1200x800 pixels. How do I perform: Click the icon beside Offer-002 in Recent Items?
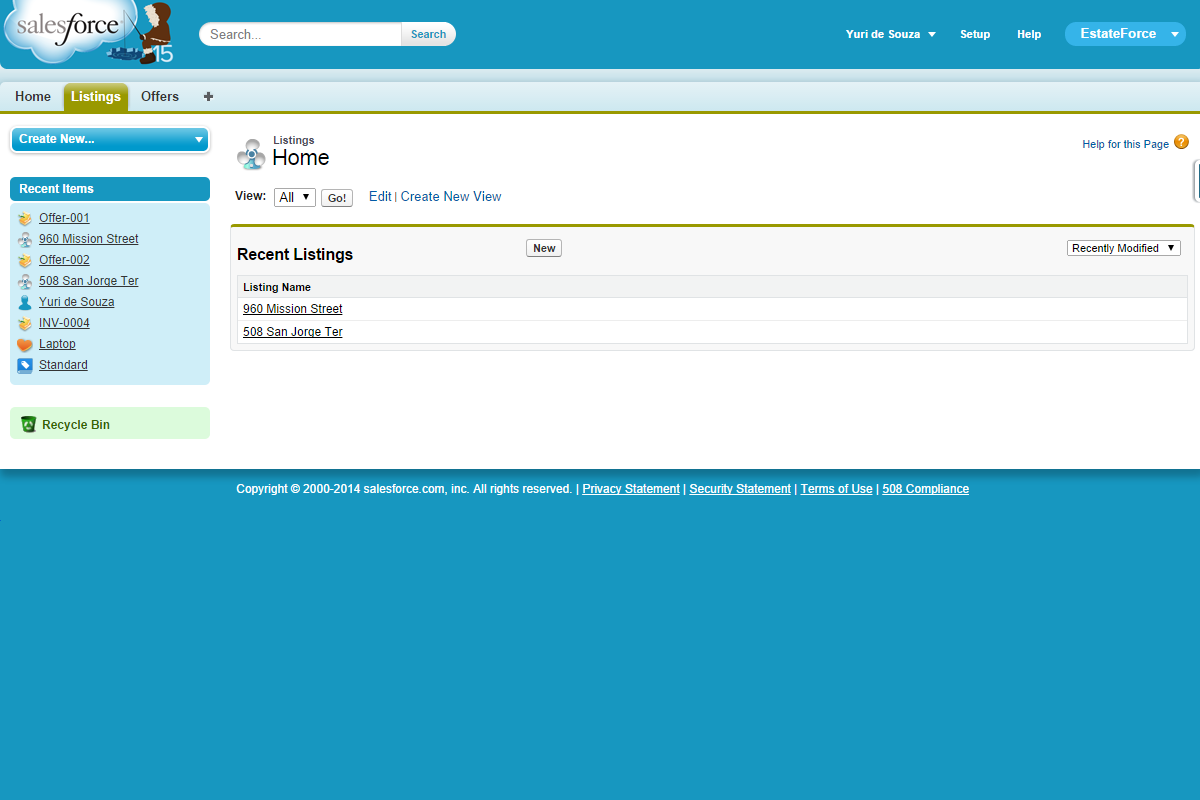(25, 260)
